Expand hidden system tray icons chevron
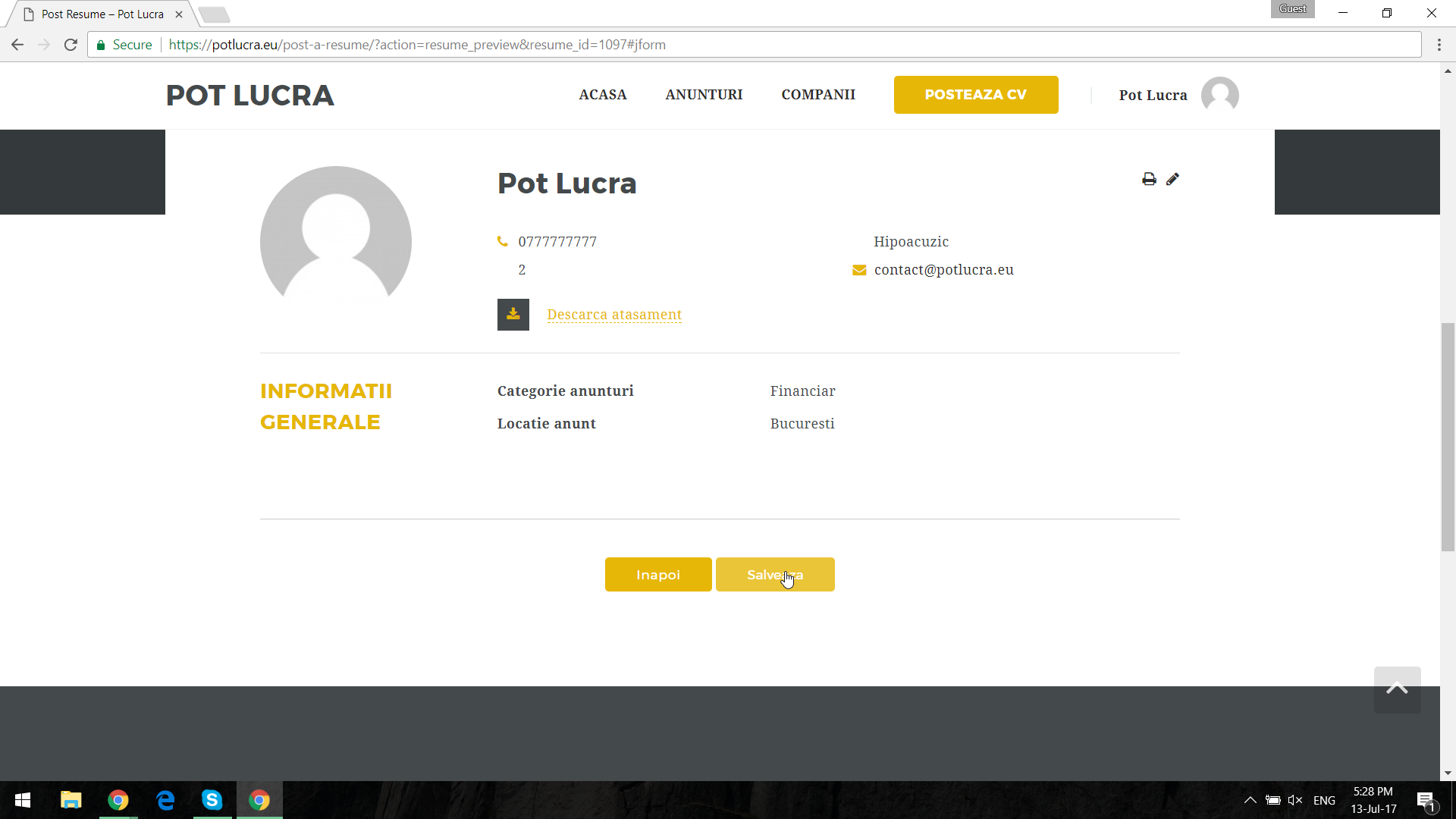The height and width of the screenshot is (819, 1456). point(1250,800)
